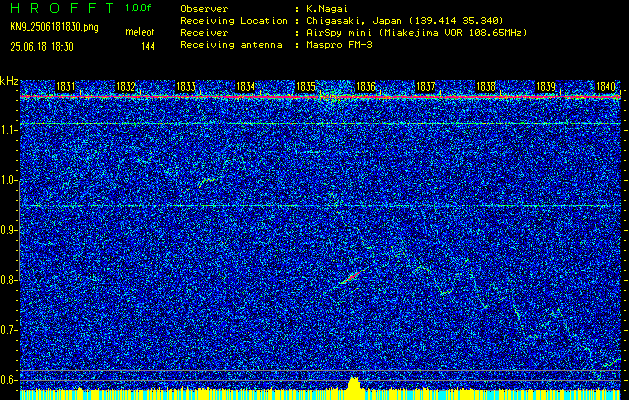Click the Chigasaki, Japan location text

404,21
